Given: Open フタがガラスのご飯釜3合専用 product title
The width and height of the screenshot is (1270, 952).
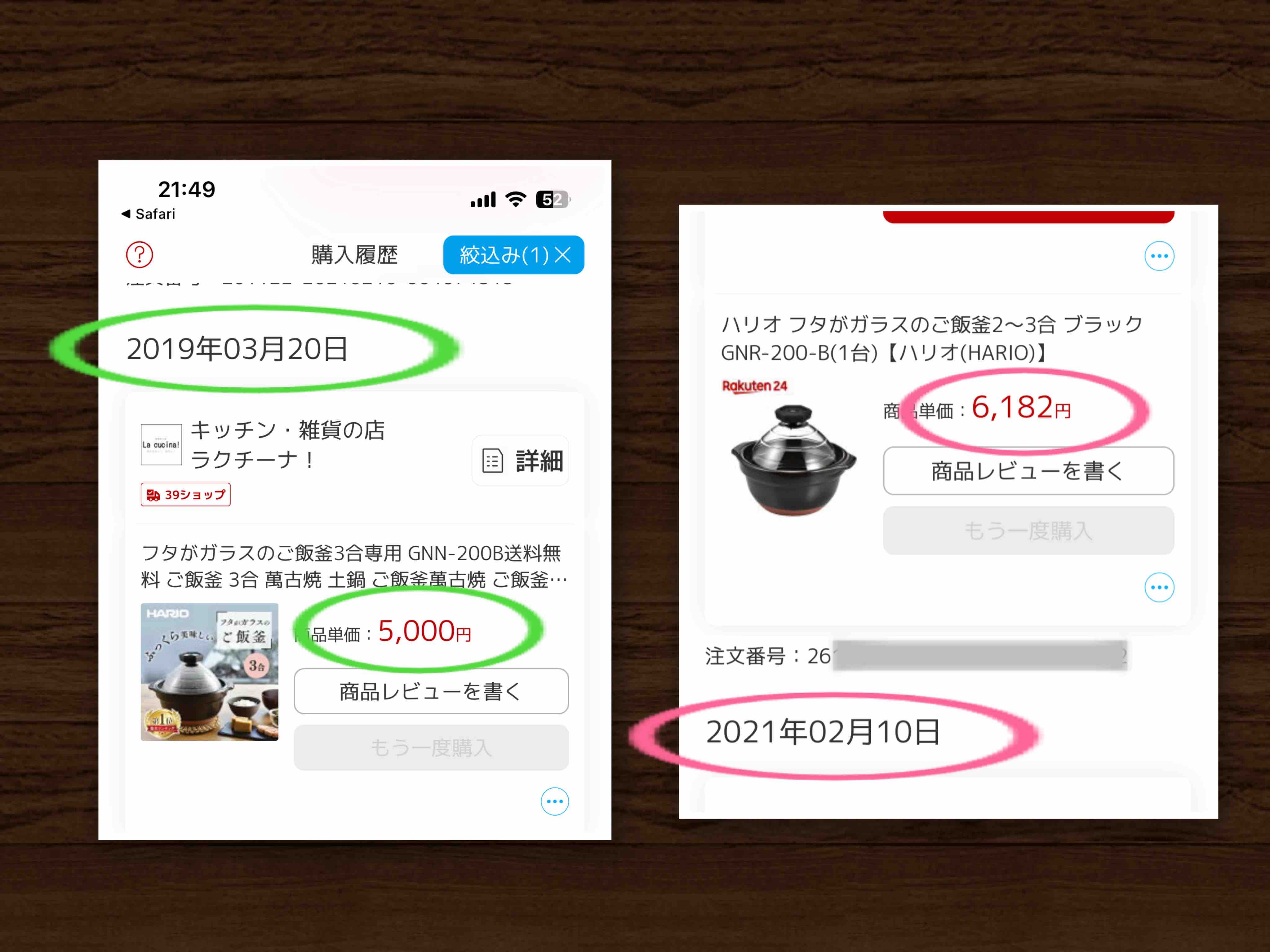Looking at the screenshot, I should pos(354,566).
